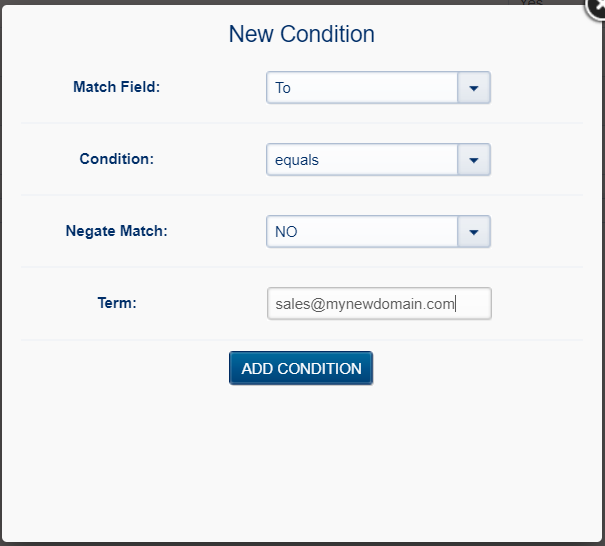Click the "Negate Match:" label
605x546 pixels.
116,231
